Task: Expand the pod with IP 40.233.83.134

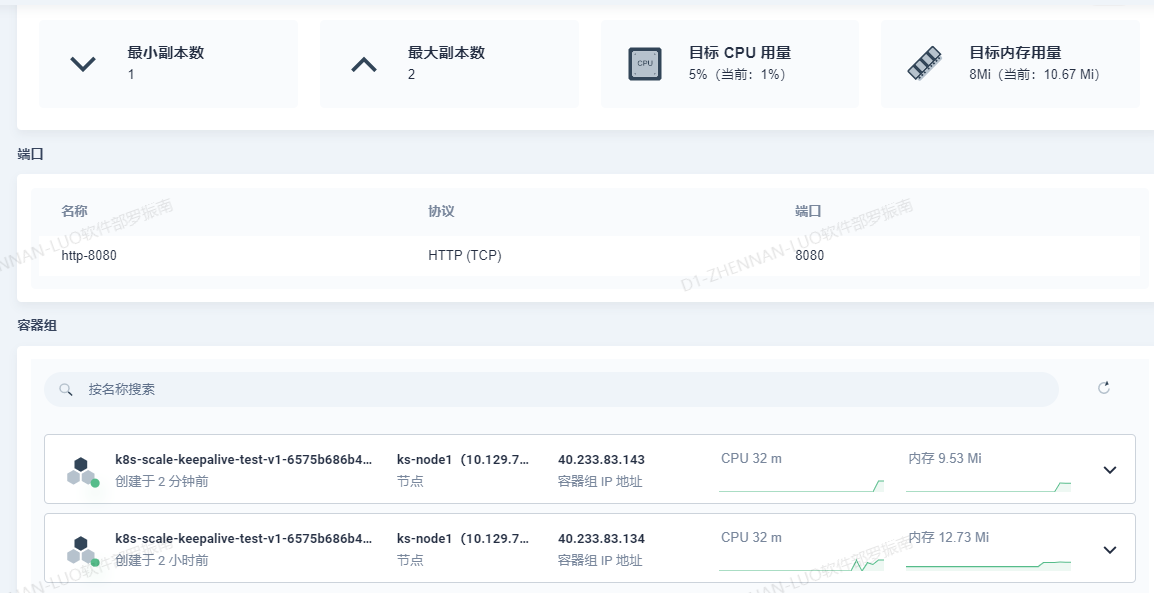Action: [x=1109, y=549]
